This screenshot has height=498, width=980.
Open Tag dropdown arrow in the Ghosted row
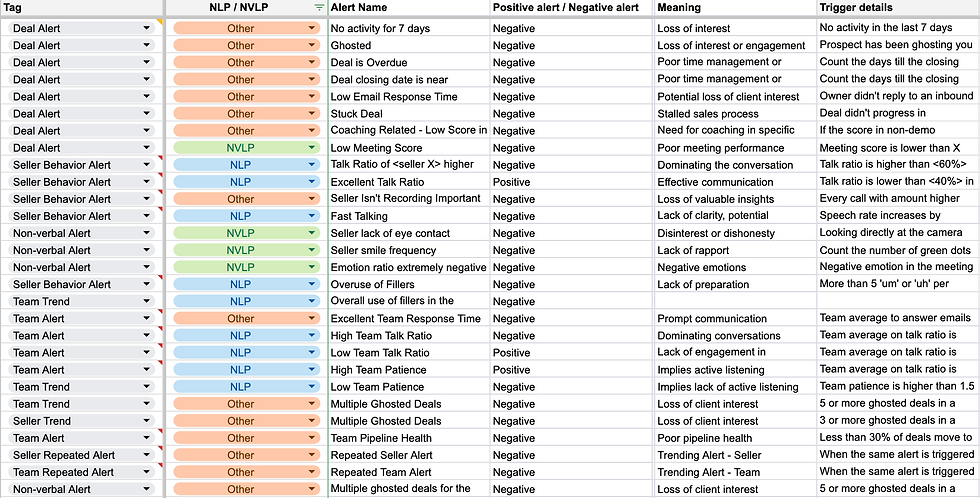pyautogui.click(x=147, y=45)
